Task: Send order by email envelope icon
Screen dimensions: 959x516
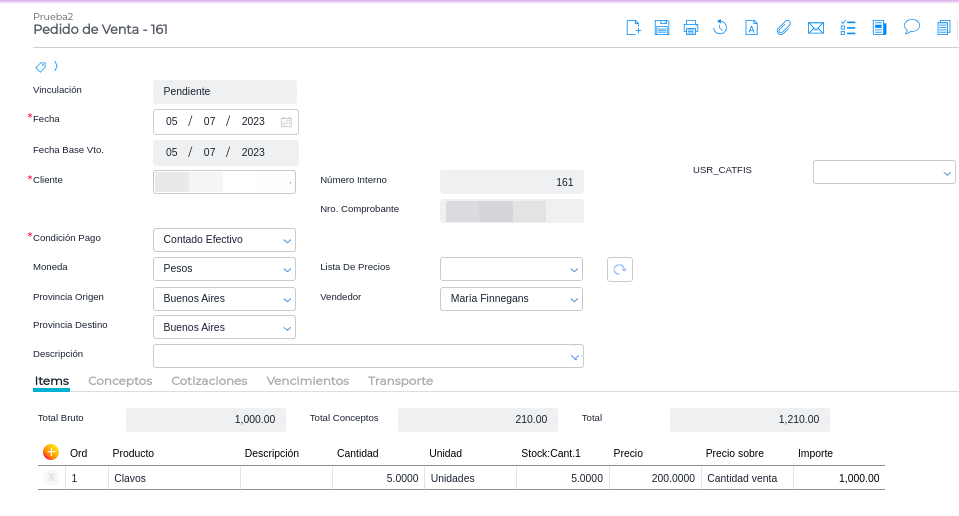Action: tap(816, 28)
